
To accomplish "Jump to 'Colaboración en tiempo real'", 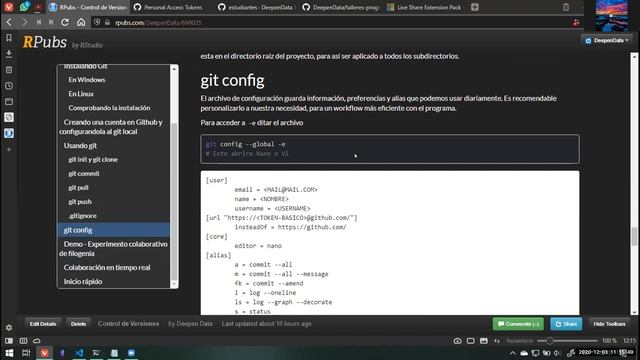I will (x=107, y=267).
